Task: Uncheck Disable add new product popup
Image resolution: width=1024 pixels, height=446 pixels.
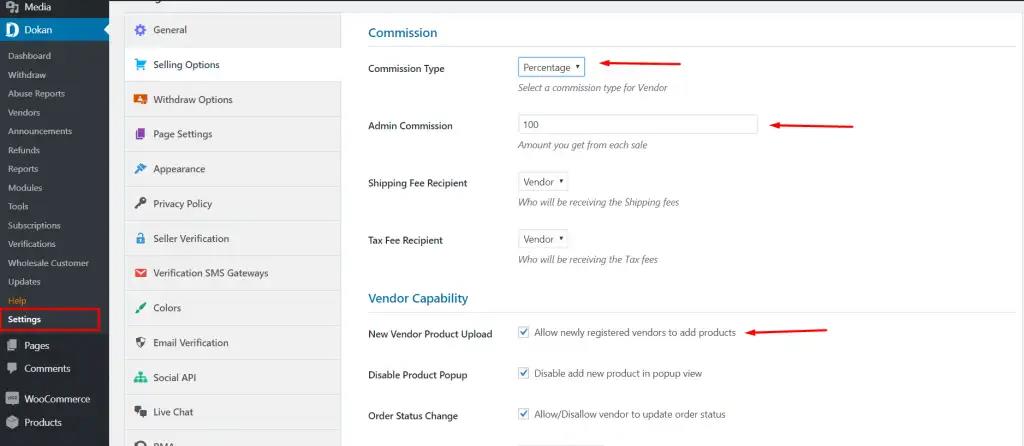Action: [524, 374]
